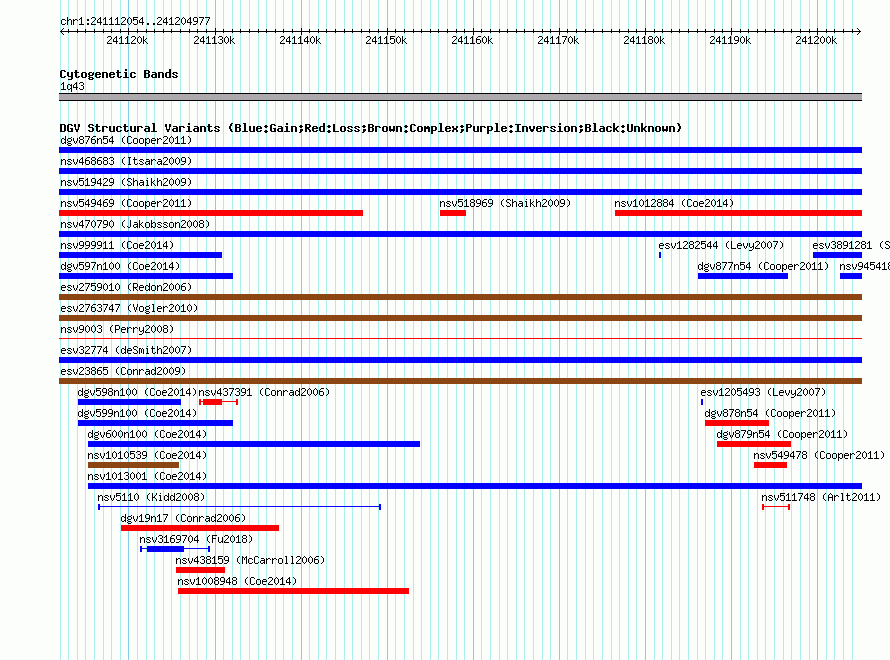Open the nsv945418 variant label
This screenshot has width=890, height=660.
tap(864, 266)
